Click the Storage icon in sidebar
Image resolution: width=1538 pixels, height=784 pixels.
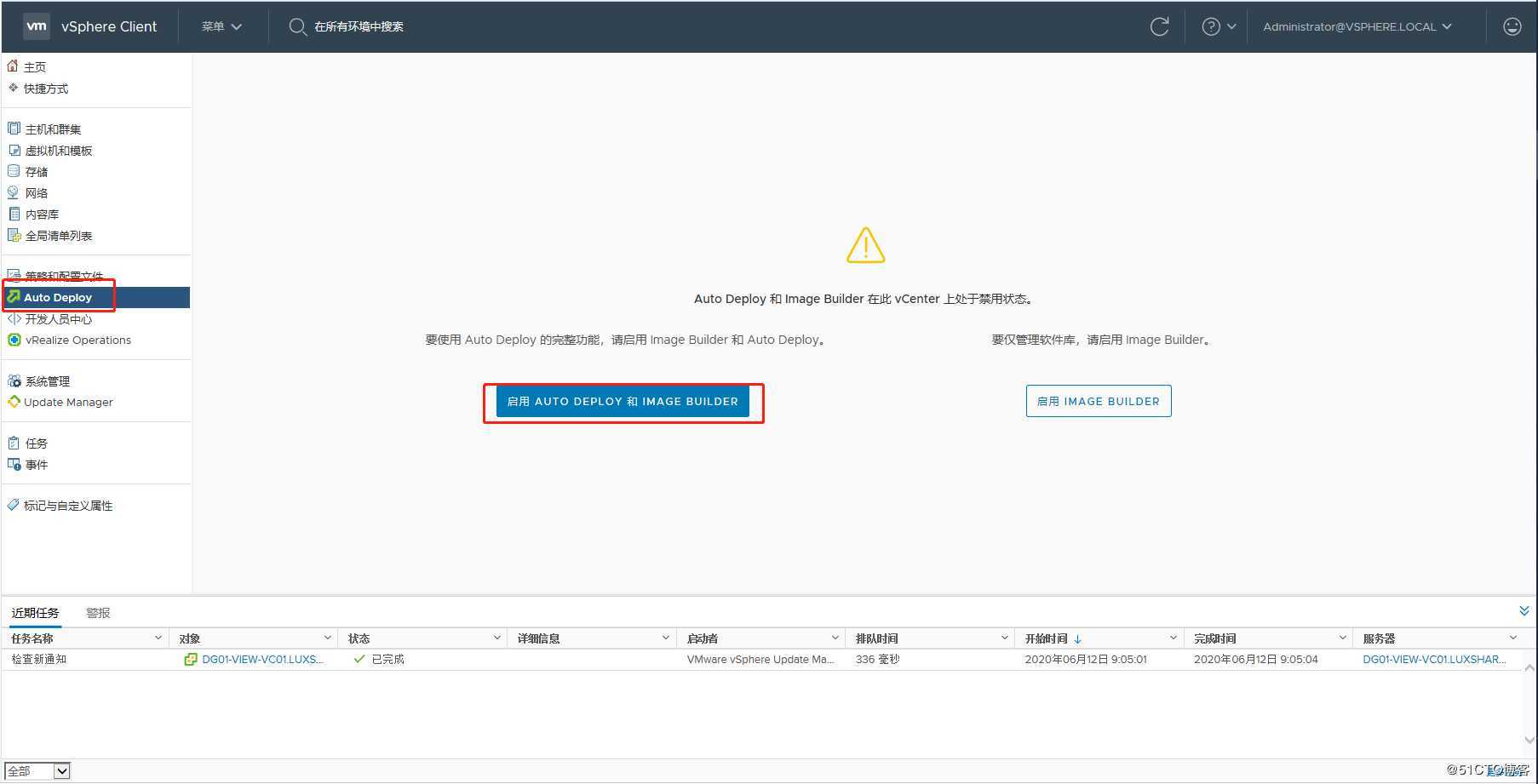pyautogui.click(x=14, y=171)
